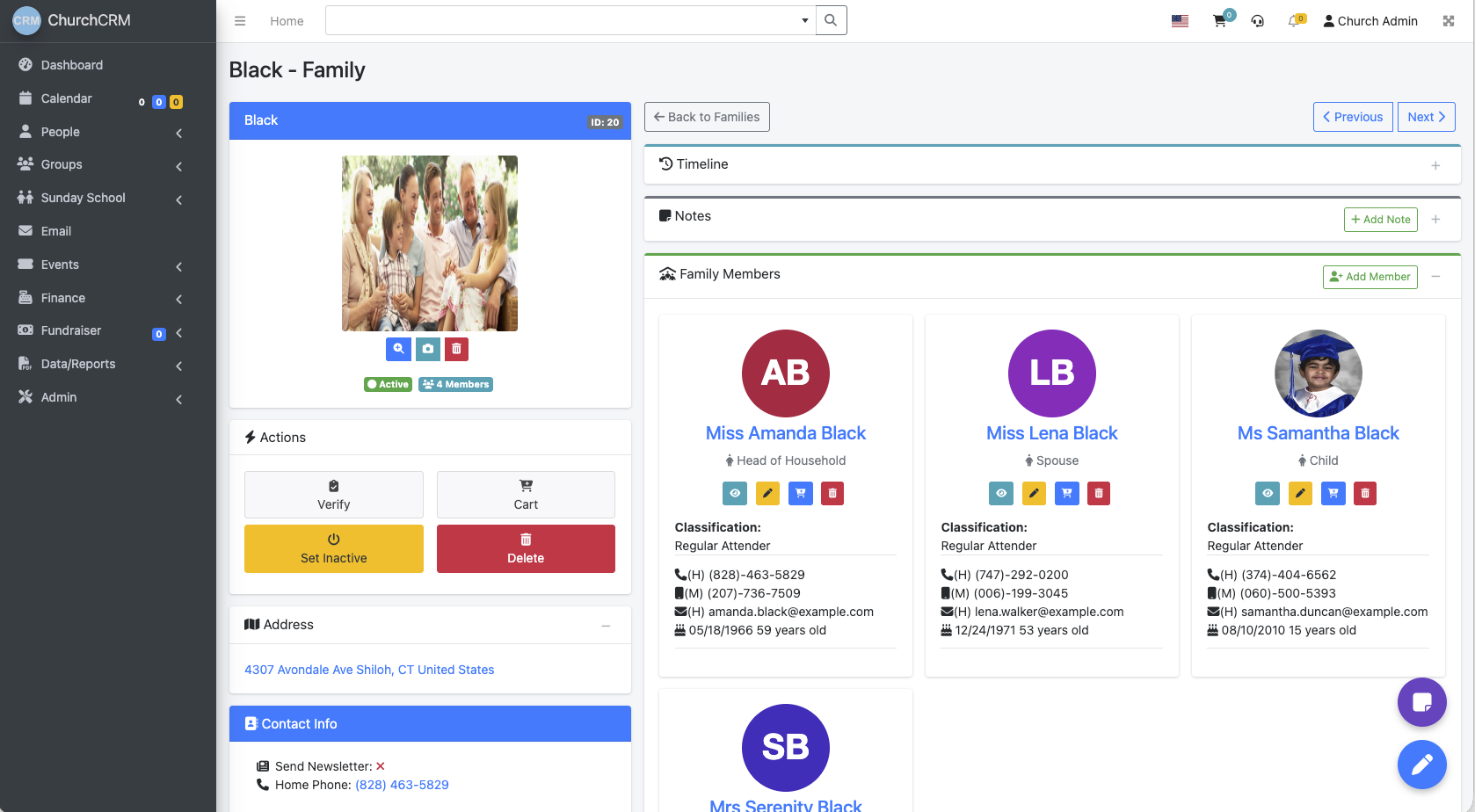Open the Avondale Ave address link
The height and width of the screenshot is (812, 1475).
(x=368, y=669)
